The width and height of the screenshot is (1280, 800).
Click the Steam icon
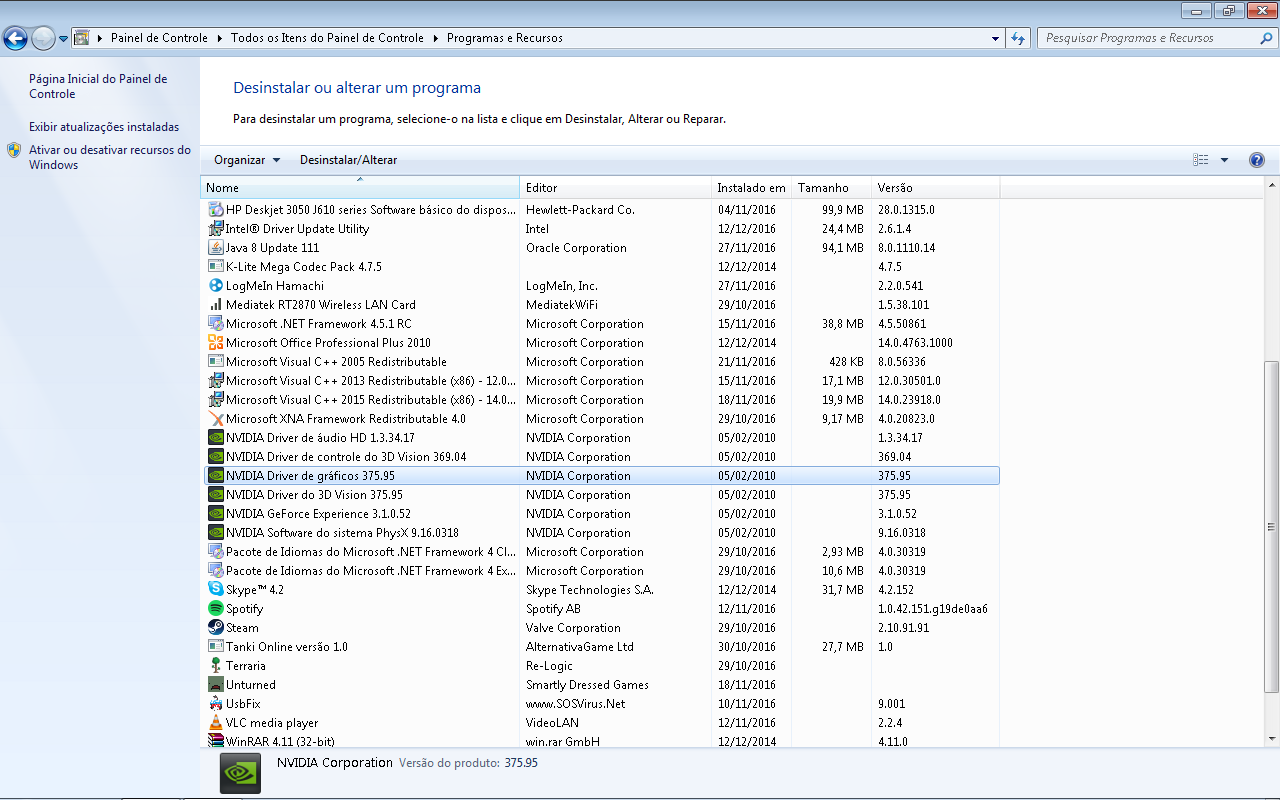[216, 628]
